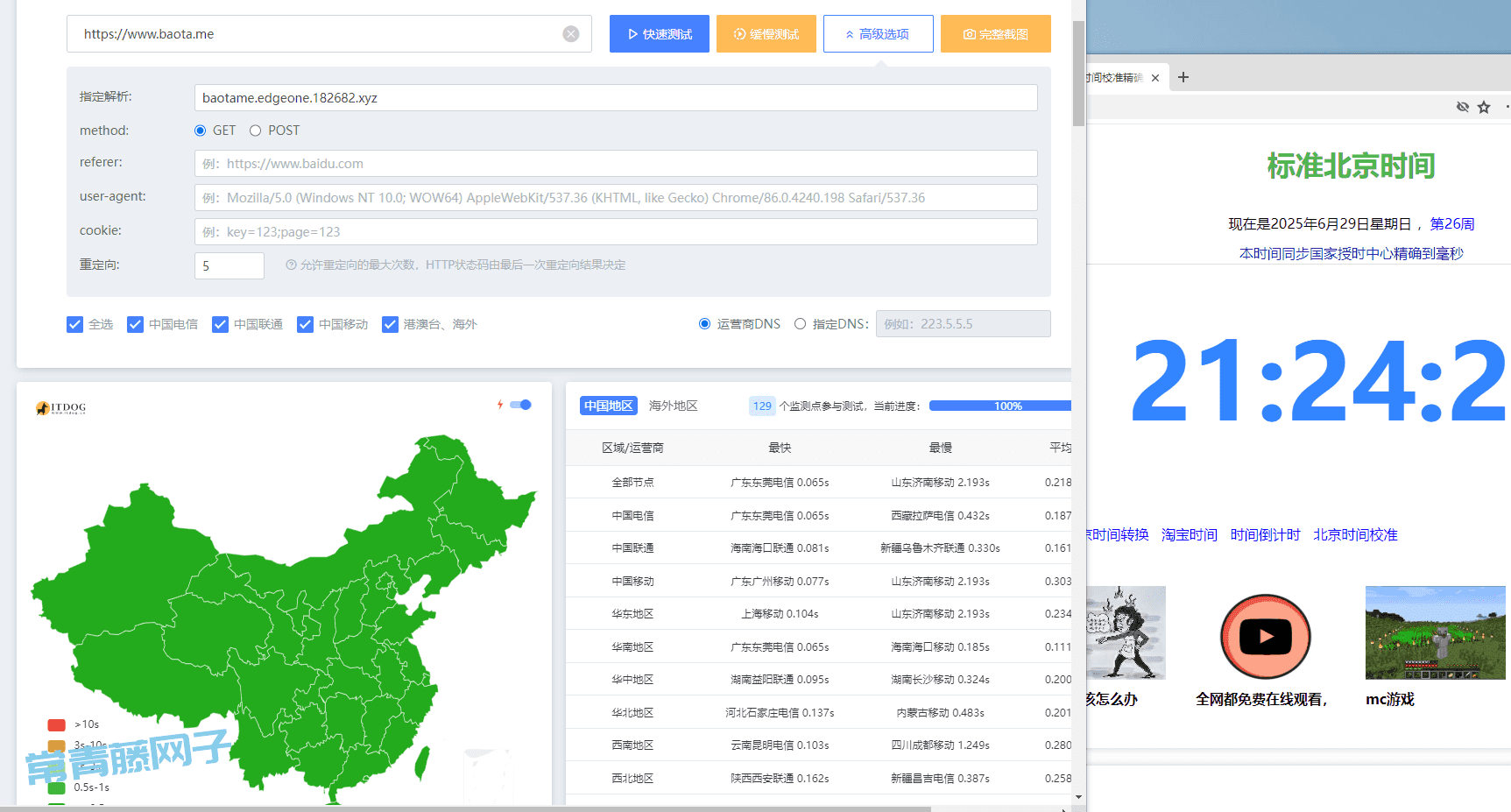Image resolution: width=1511 pixels, height=812 pixels.
Task: Click the eye-slash icon in the address bar
Action: (x=1462, y=107)
